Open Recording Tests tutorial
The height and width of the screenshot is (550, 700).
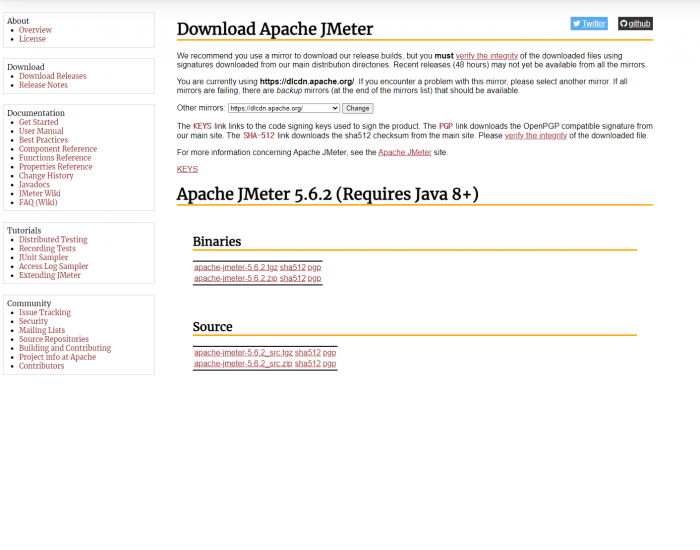[47, 248]
